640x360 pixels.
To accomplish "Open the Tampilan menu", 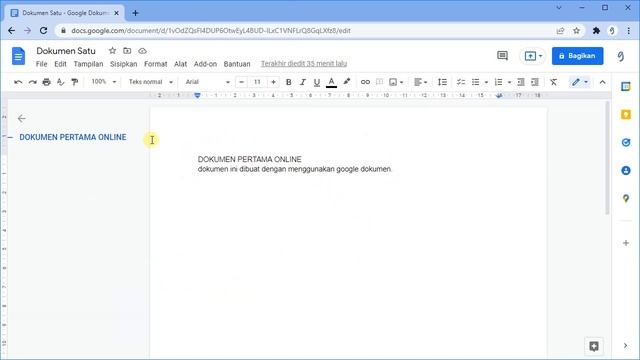I will tap(88, 64).
